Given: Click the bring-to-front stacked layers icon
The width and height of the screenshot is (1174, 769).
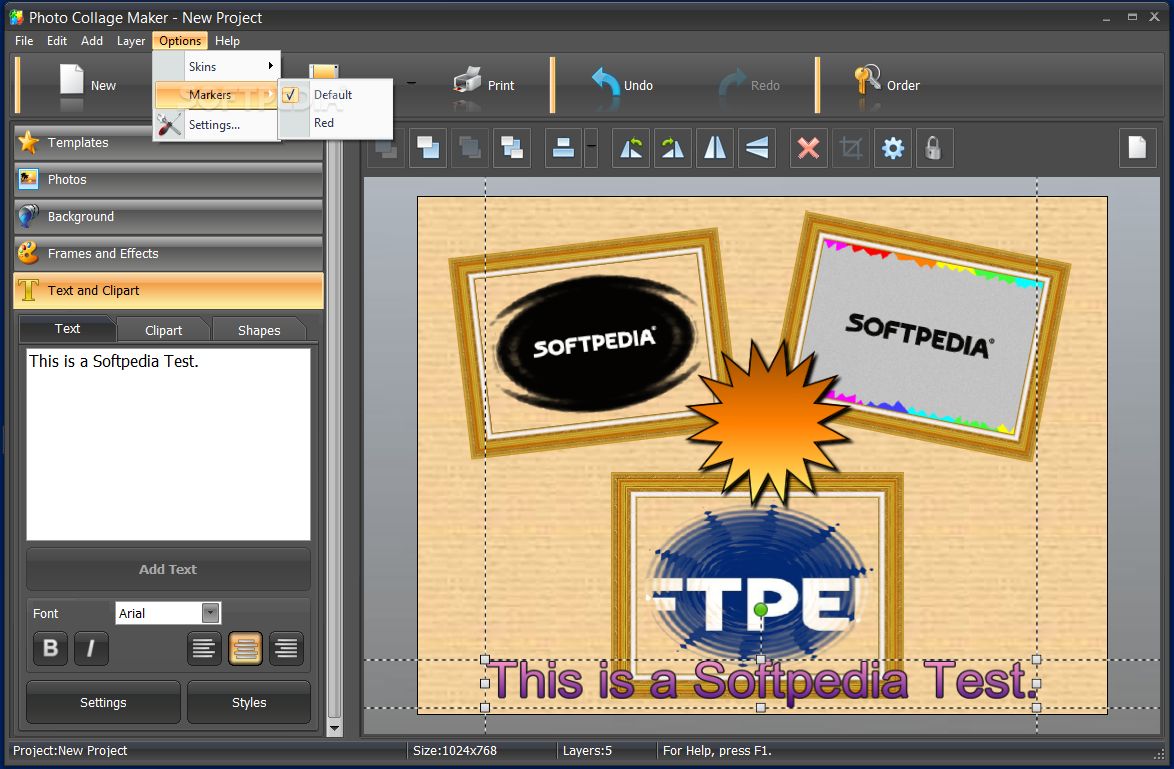Looking at the screenshot, I should pos(512,148).
